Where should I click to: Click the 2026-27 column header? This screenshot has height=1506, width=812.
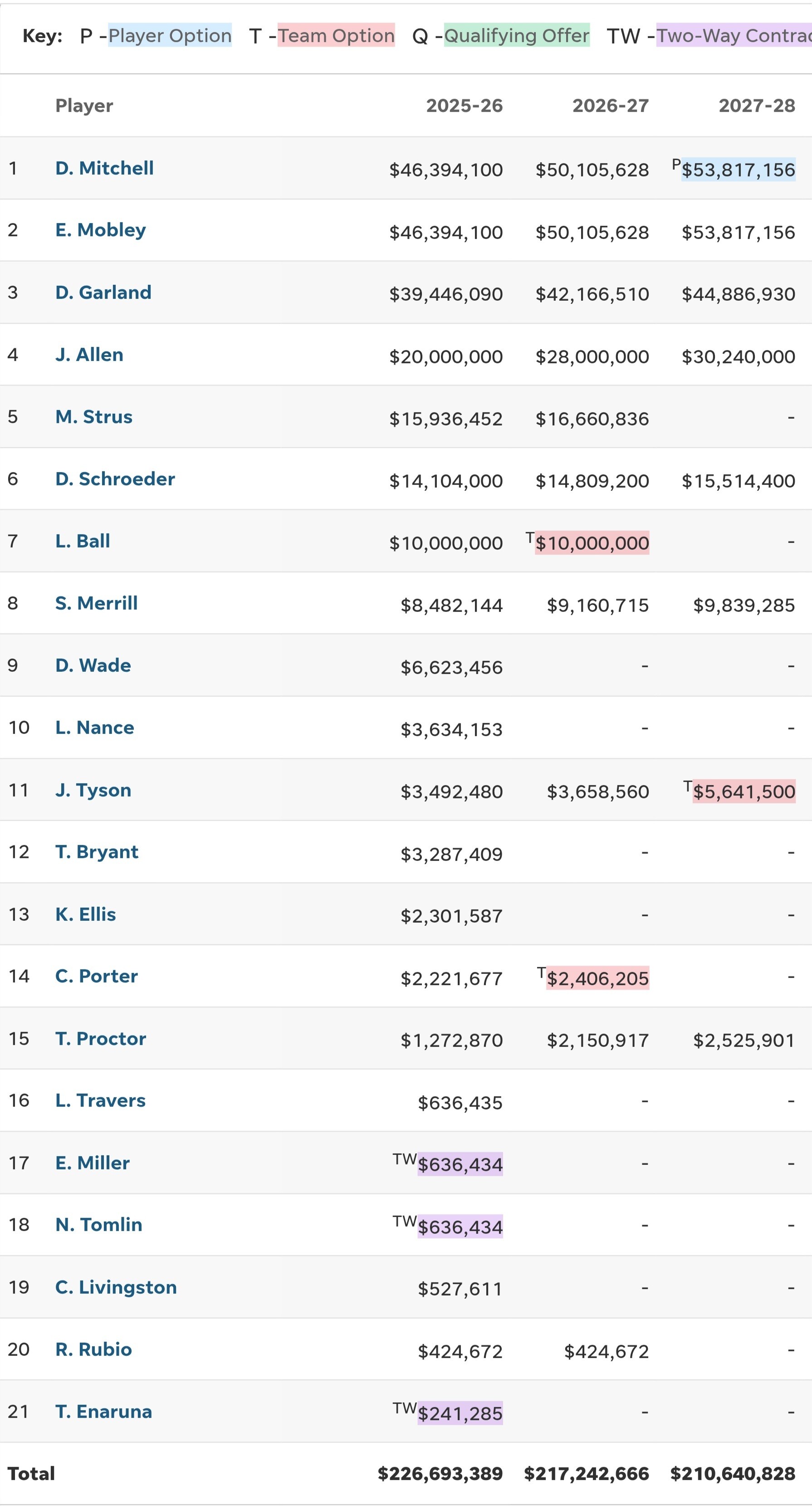[x=610, y=106]
